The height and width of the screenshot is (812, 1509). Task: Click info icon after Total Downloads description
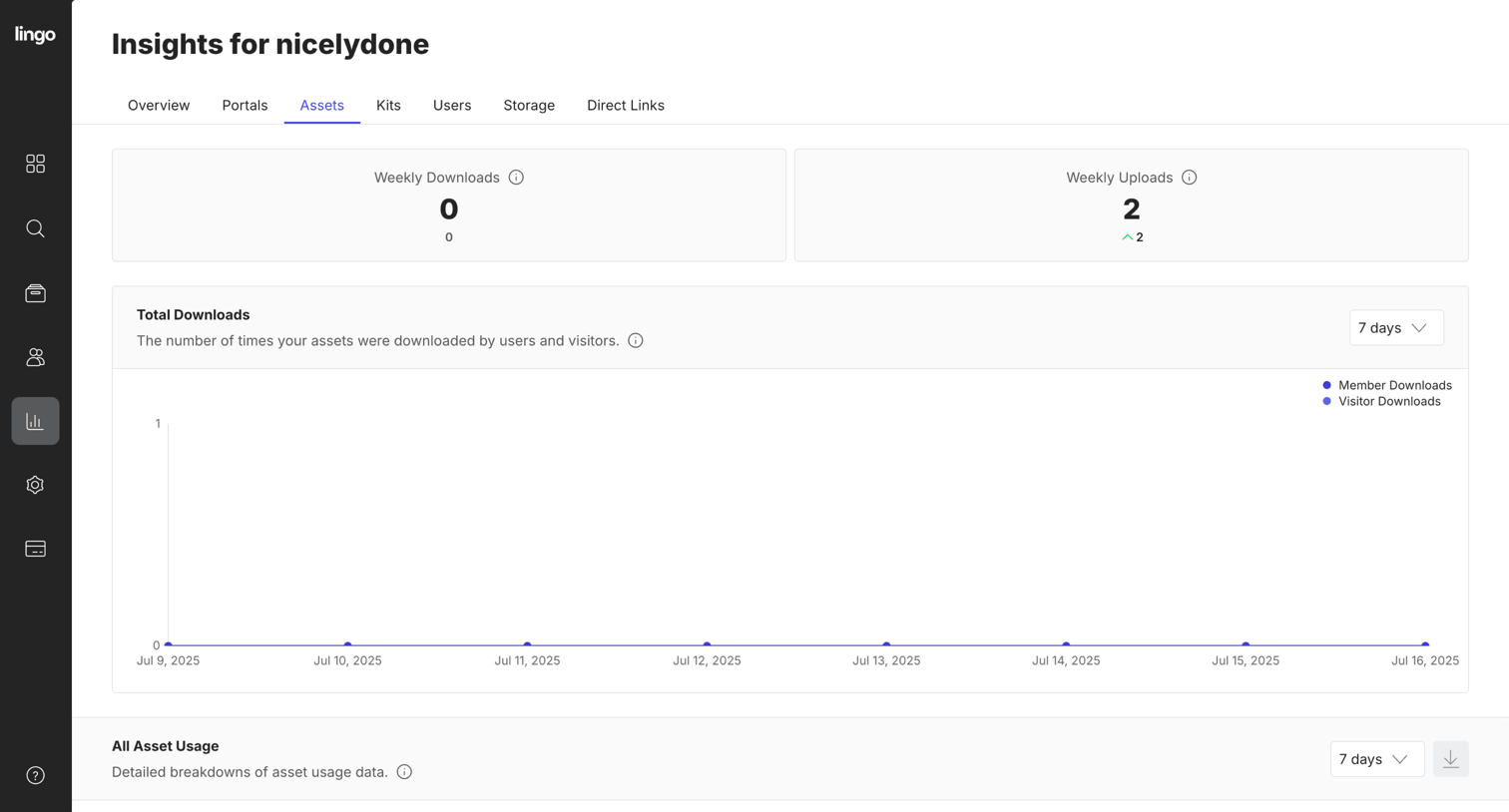click(x=636, y=341)
